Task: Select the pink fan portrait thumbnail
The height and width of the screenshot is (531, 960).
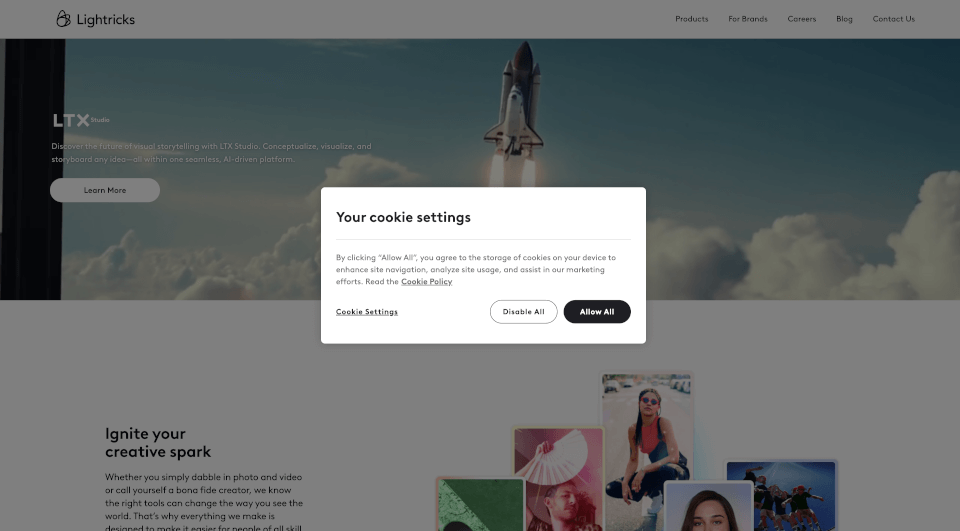Action: [558, 478]
